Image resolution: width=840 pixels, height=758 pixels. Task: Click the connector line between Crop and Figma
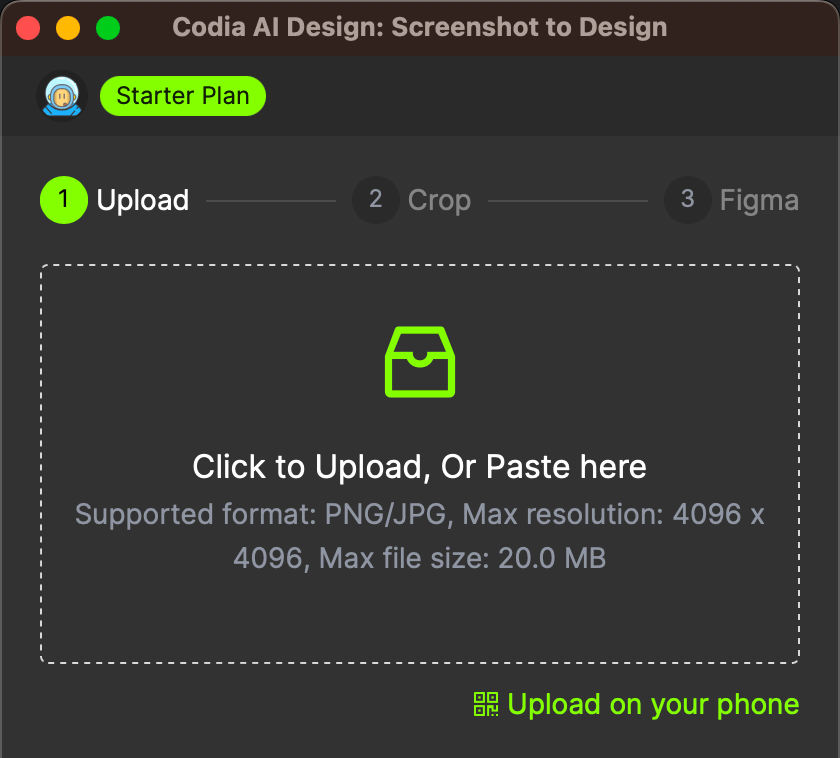pyautogui.click(x=567, y=199)
